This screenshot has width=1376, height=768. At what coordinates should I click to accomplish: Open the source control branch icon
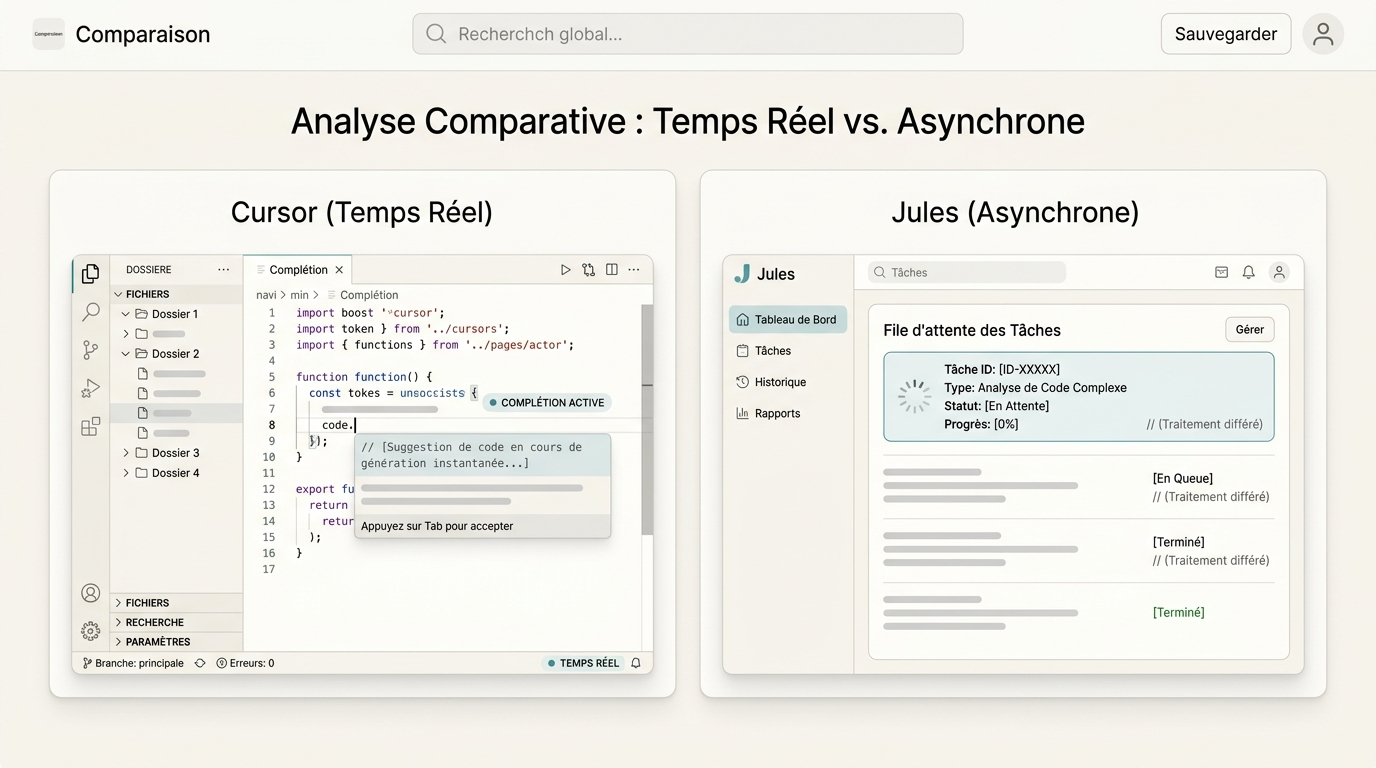[90, 350]
